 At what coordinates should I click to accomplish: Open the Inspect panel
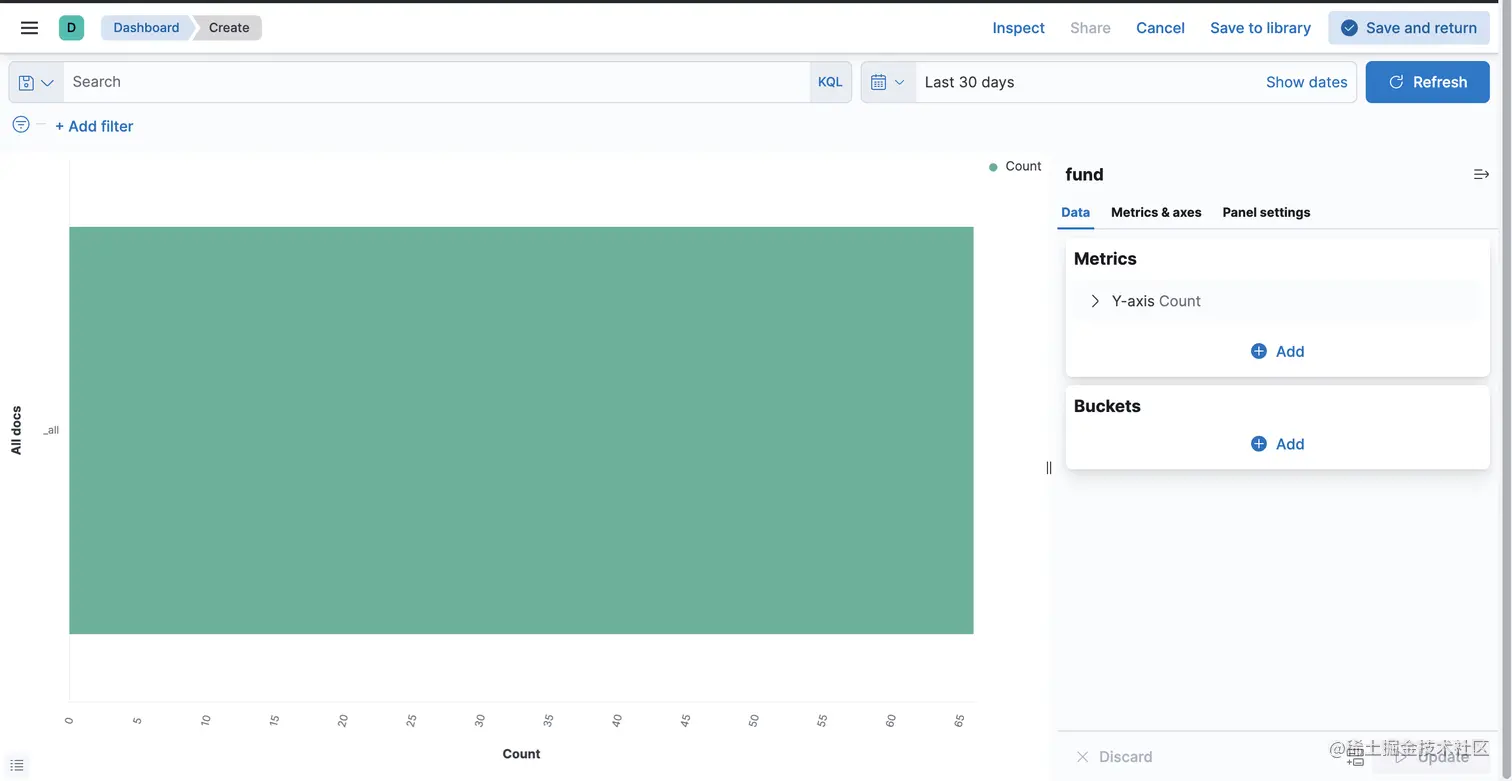pyautogui.click(x=1018, y=28)
